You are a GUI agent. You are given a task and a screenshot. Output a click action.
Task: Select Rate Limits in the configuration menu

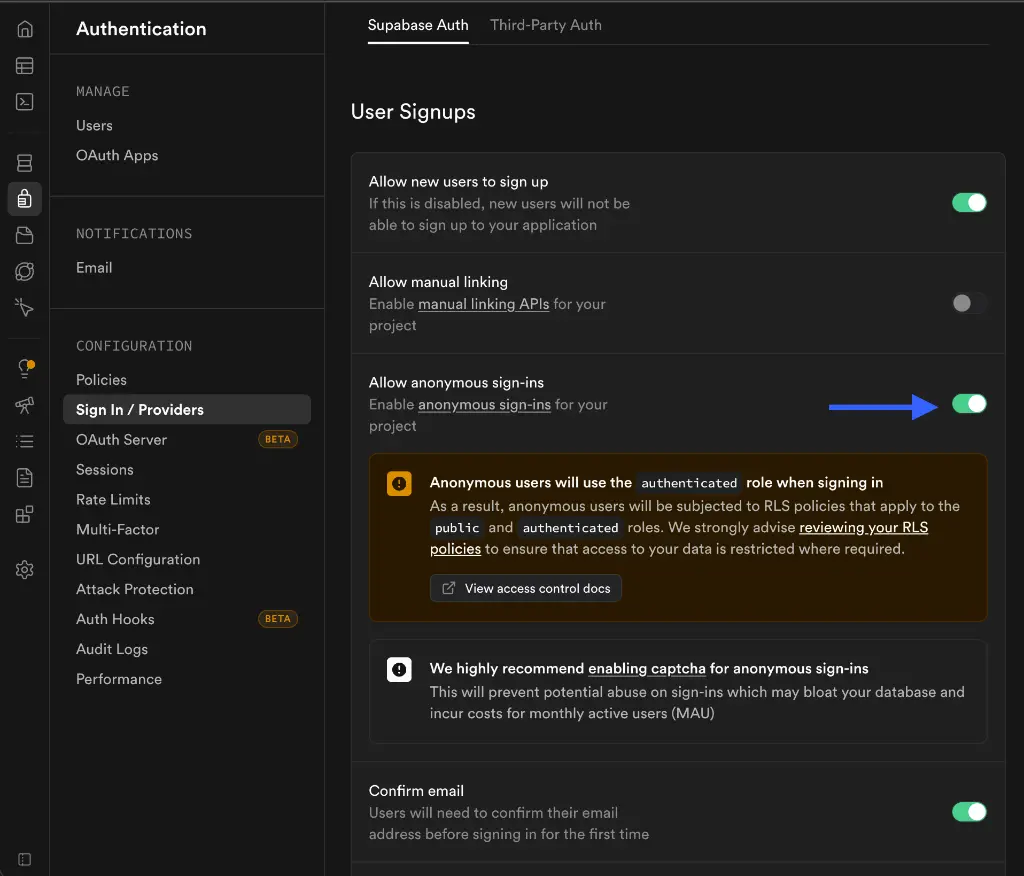point(113,499)
